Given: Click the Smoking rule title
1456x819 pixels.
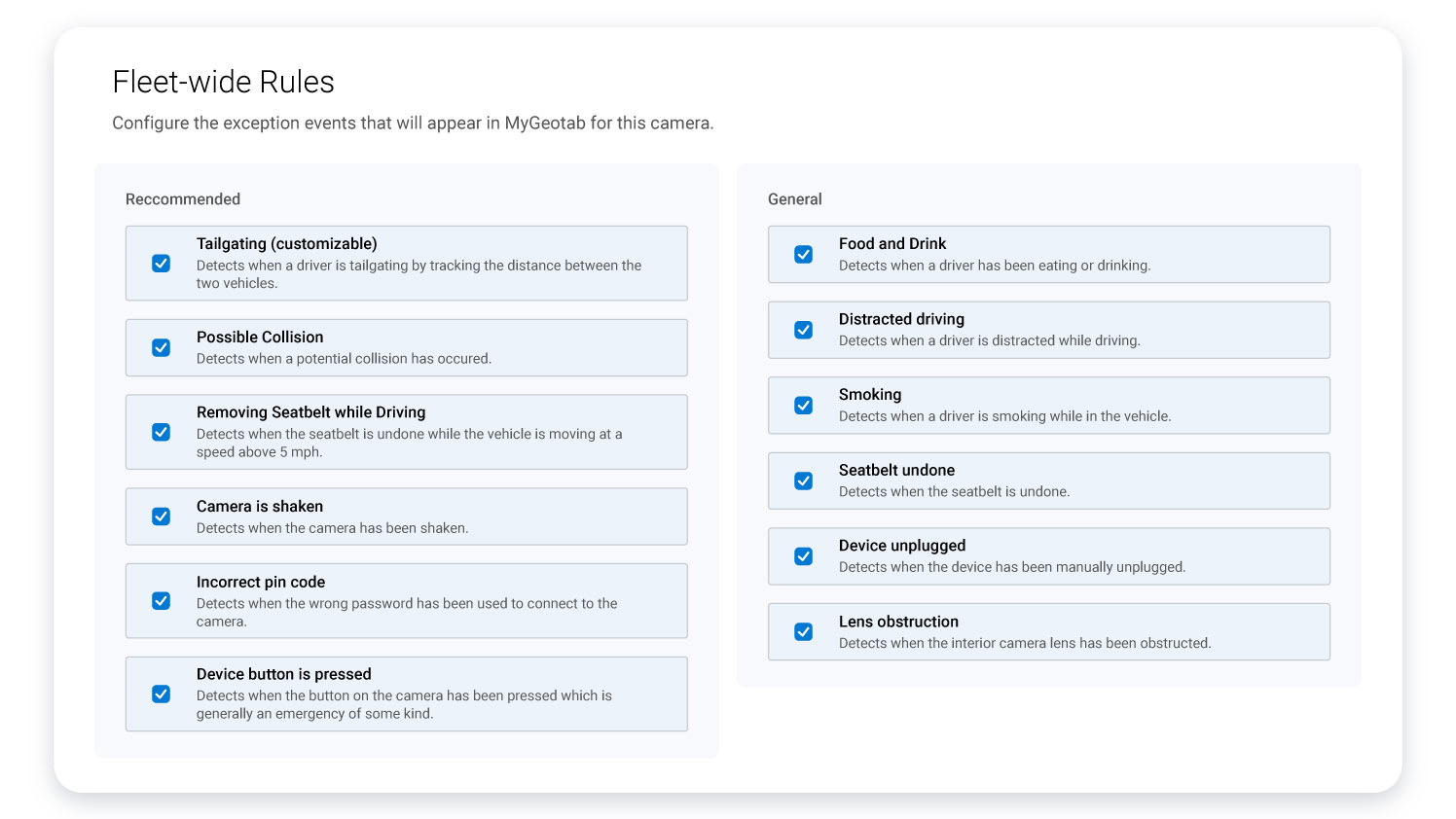Looking at the screenshot, I should pyautogui.click(x=869, y=395).
